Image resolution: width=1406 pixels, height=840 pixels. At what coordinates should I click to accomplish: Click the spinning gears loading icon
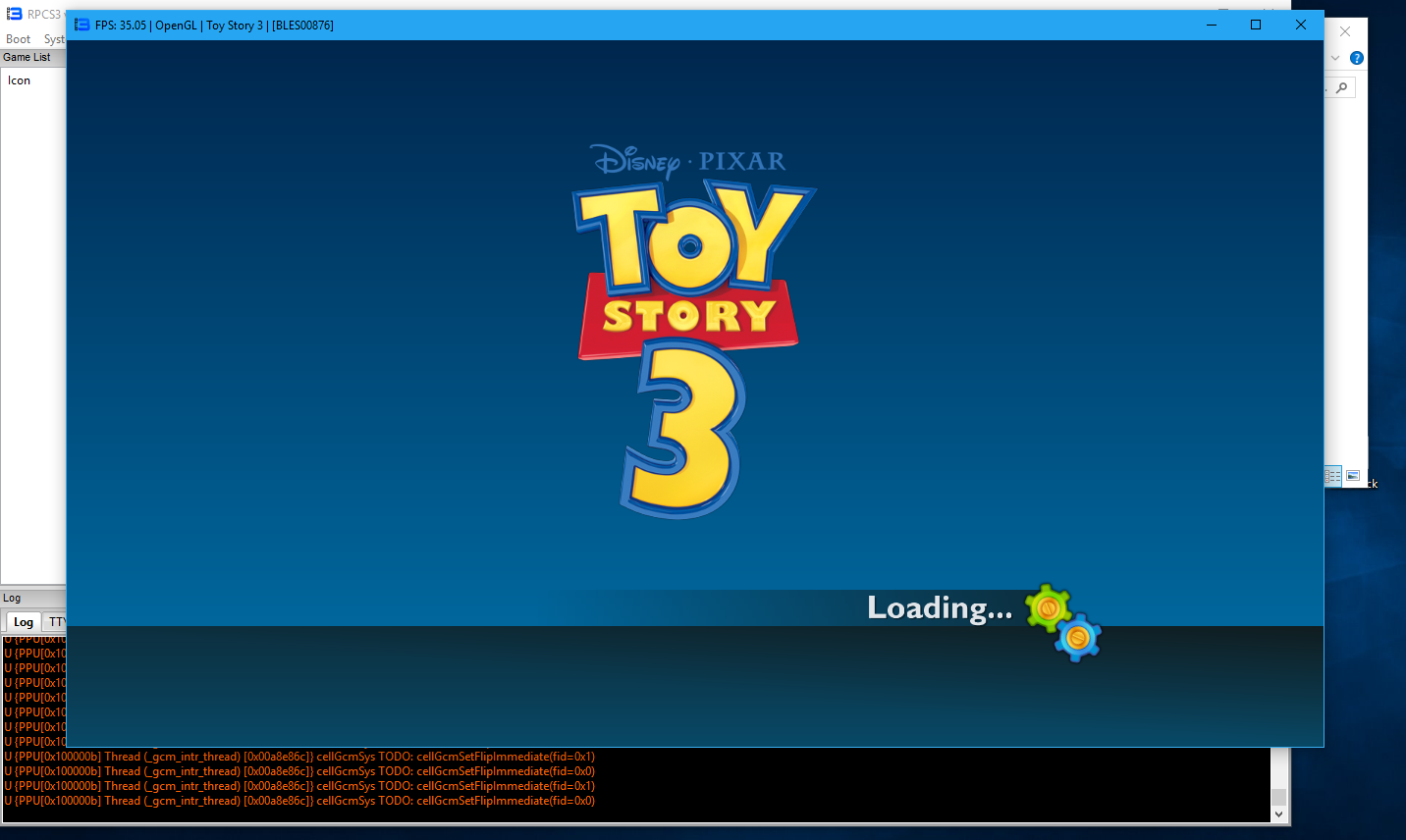tap(1063, 623)
